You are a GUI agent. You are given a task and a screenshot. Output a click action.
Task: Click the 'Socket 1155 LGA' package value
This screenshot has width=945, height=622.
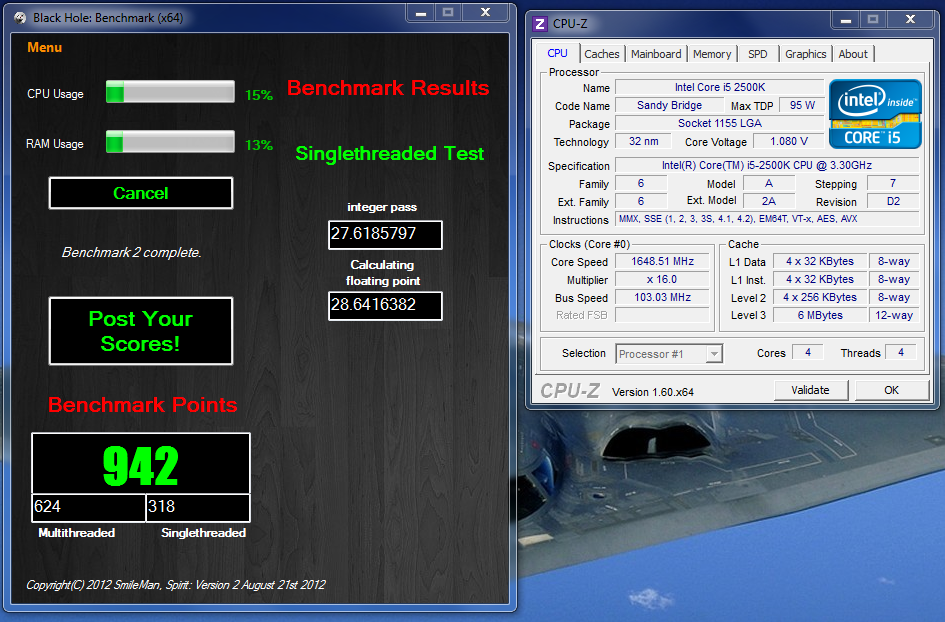coord(720,124)
